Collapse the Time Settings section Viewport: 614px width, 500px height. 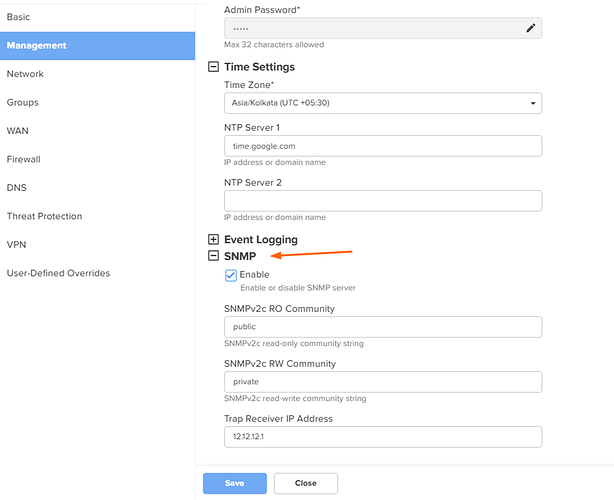click(213, 67)
